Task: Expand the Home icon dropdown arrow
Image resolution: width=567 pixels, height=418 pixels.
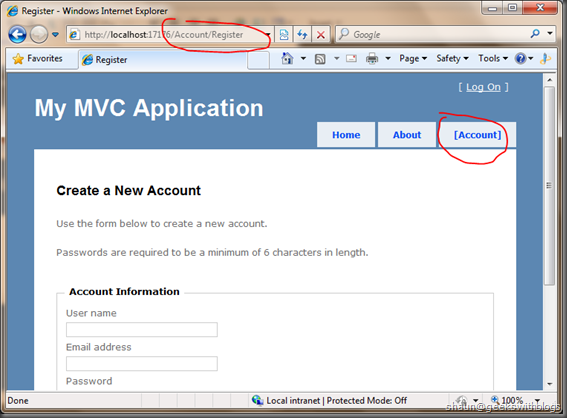Action: pos(303,58)
